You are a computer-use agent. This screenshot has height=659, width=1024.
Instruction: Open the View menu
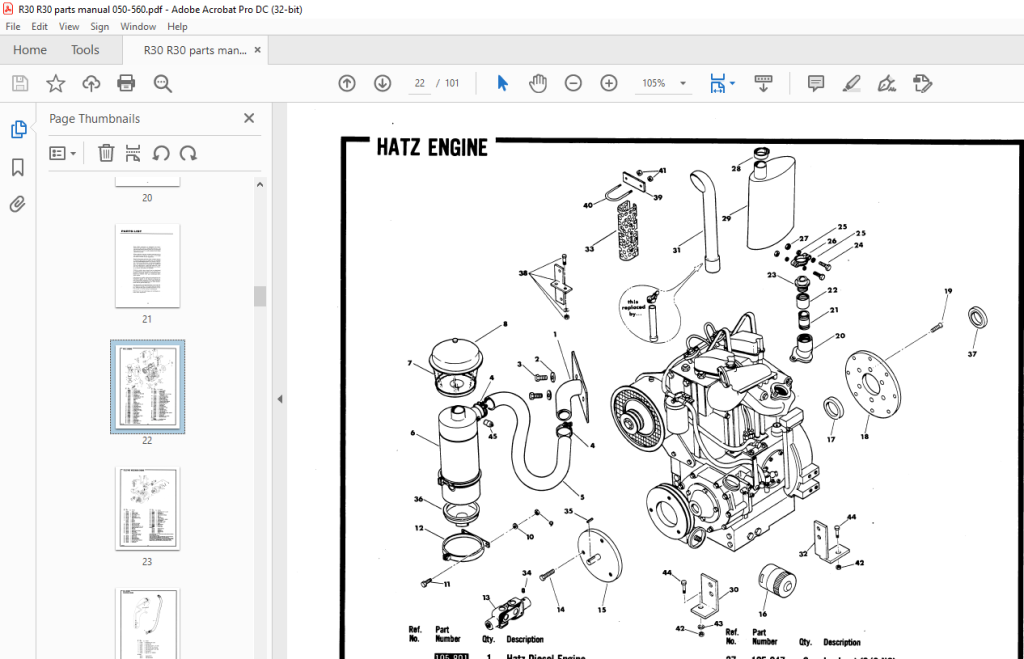[x=69, y=27]
